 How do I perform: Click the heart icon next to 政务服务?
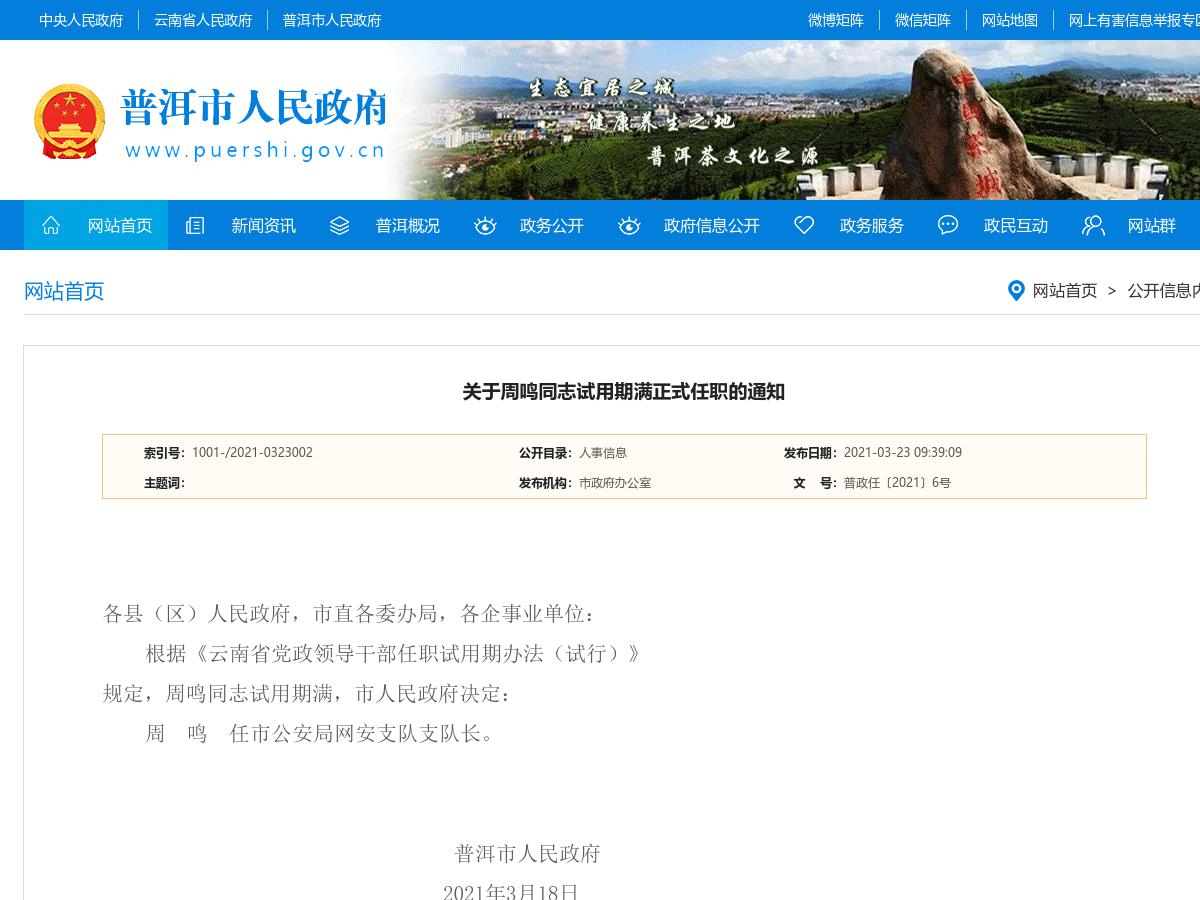pos(804,225)
